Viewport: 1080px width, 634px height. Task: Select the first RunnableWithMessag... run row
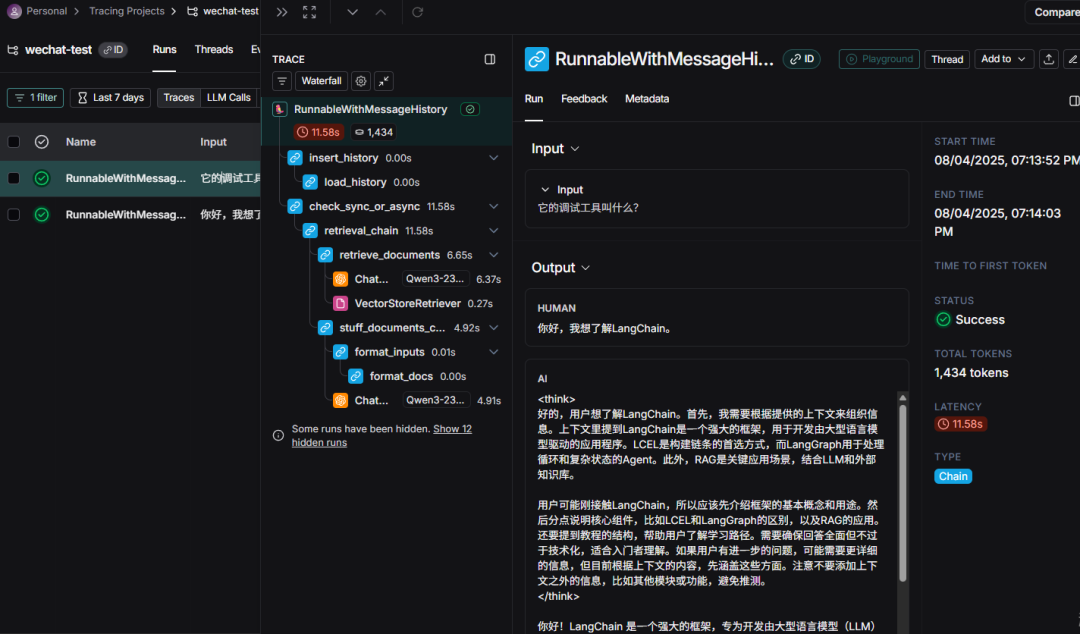pyautogui.click(x=130, y=178)
